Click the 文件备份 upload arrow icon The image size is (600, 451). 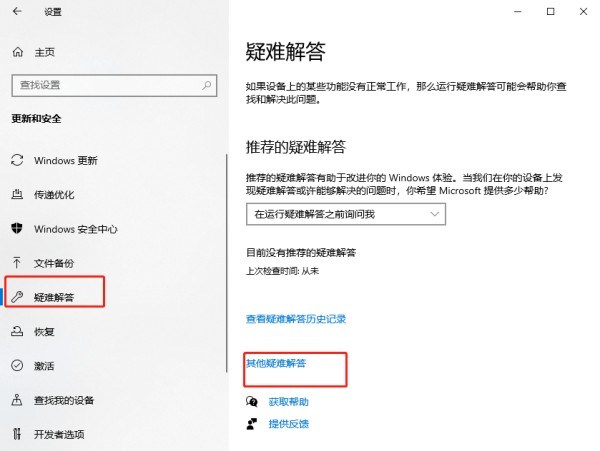click(17, 262)
